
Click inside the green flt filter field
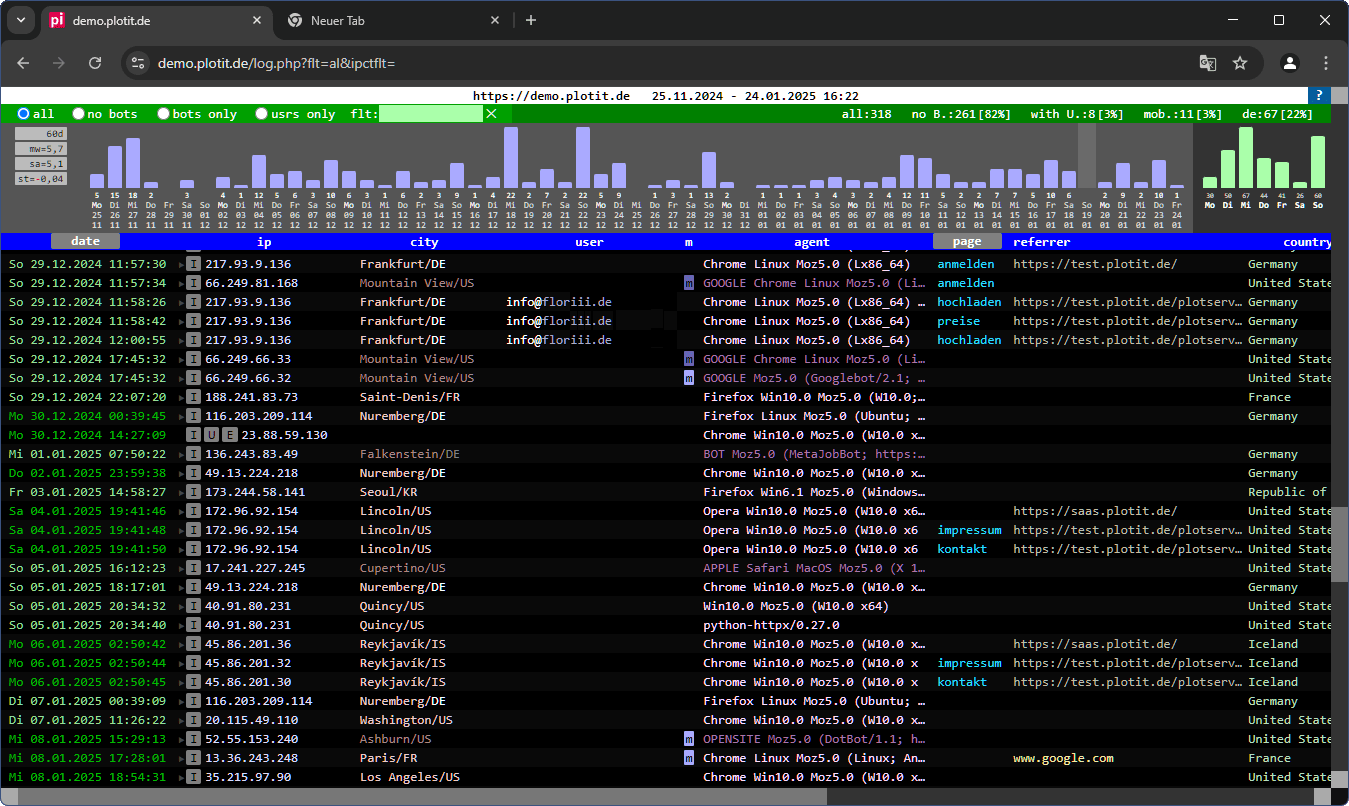pos(430,113)
